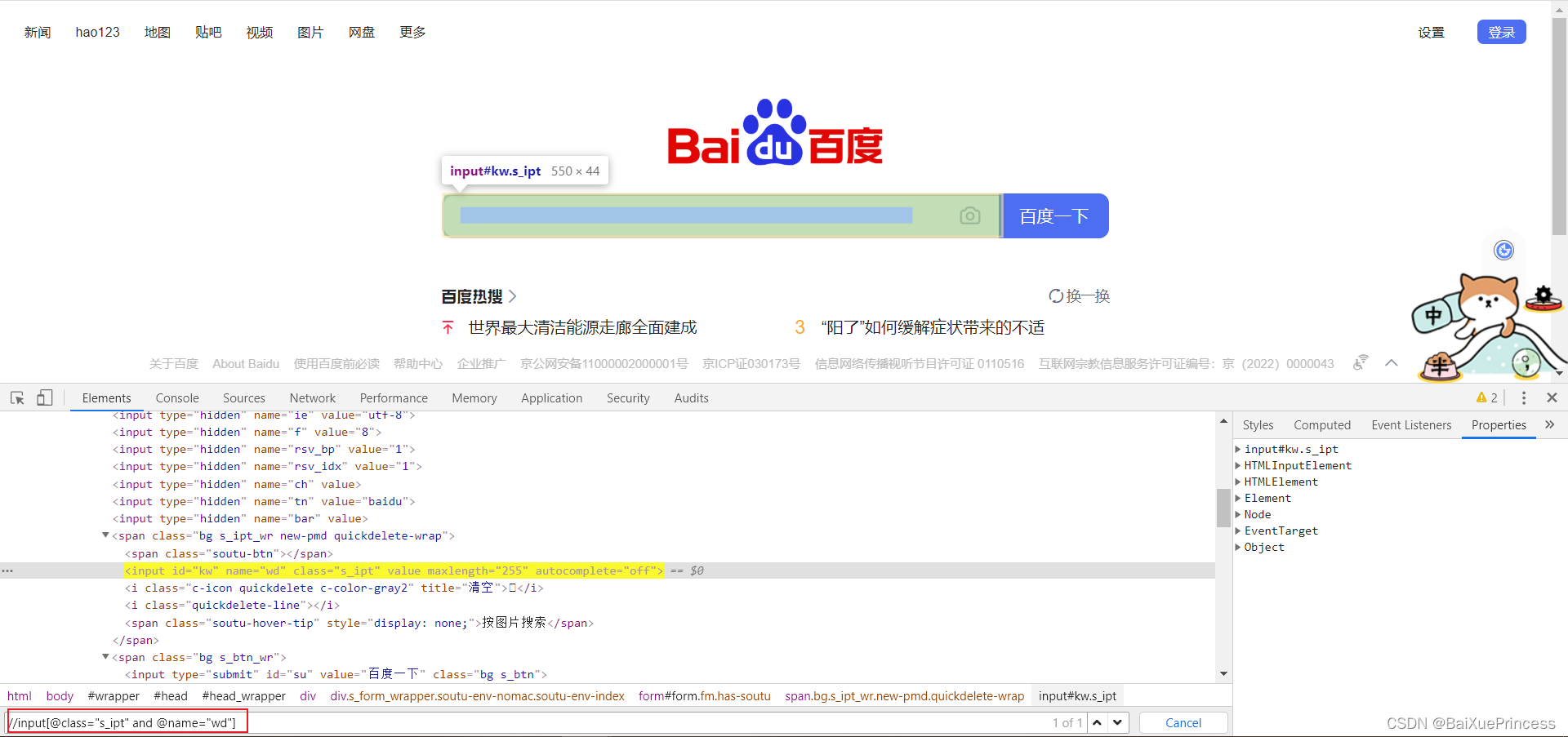Collapse span bg s_btn_wr node triangle
The width and height of the screenshot is (1568, 737).
click(x=105, y=657)
